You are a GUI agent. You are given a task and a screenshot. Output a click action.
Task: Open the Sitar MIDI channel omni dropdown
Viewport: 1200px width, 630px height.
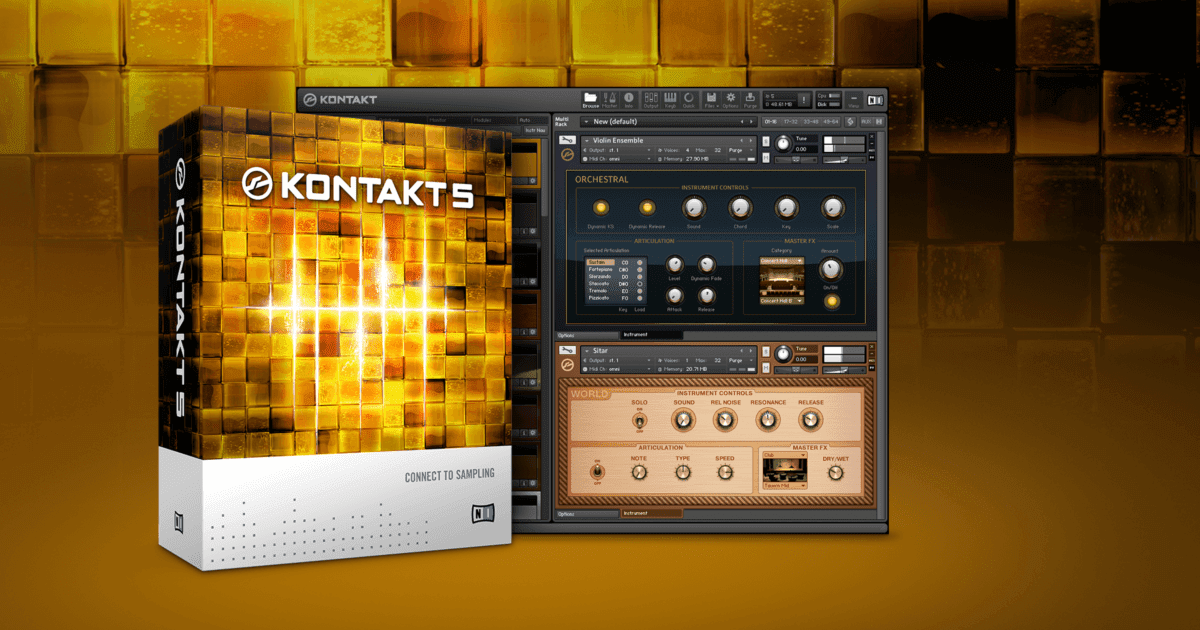pyautogui.click(x=619, y=368)
